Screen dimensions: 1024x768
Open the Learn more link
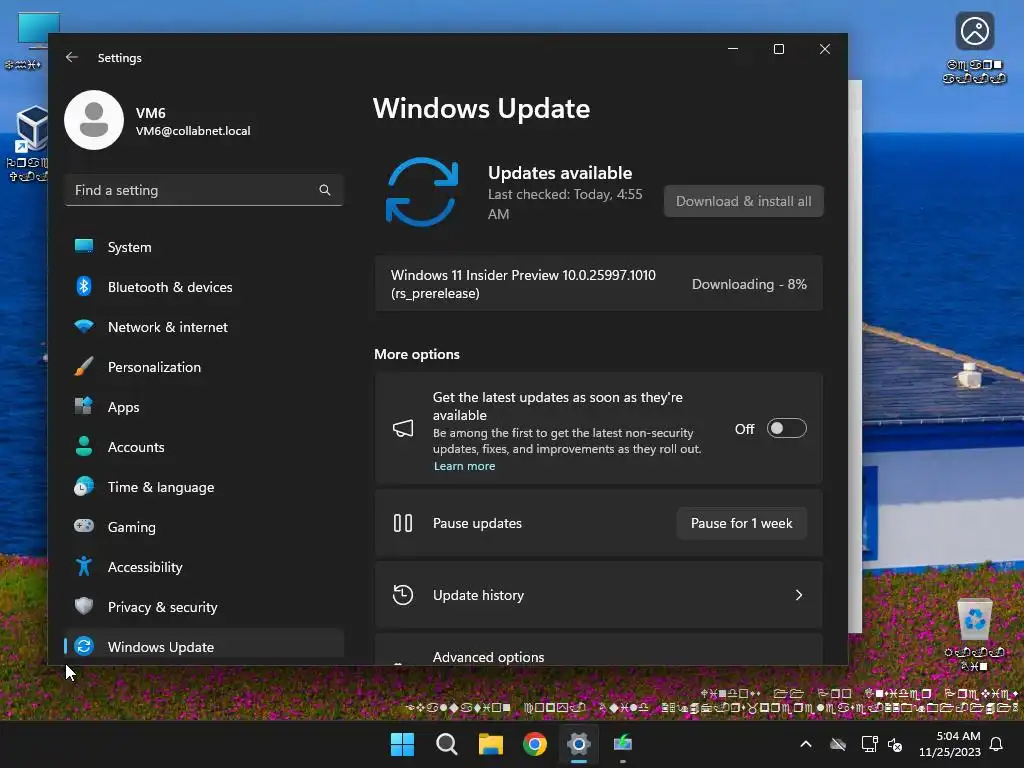click(x=464, y=466)
